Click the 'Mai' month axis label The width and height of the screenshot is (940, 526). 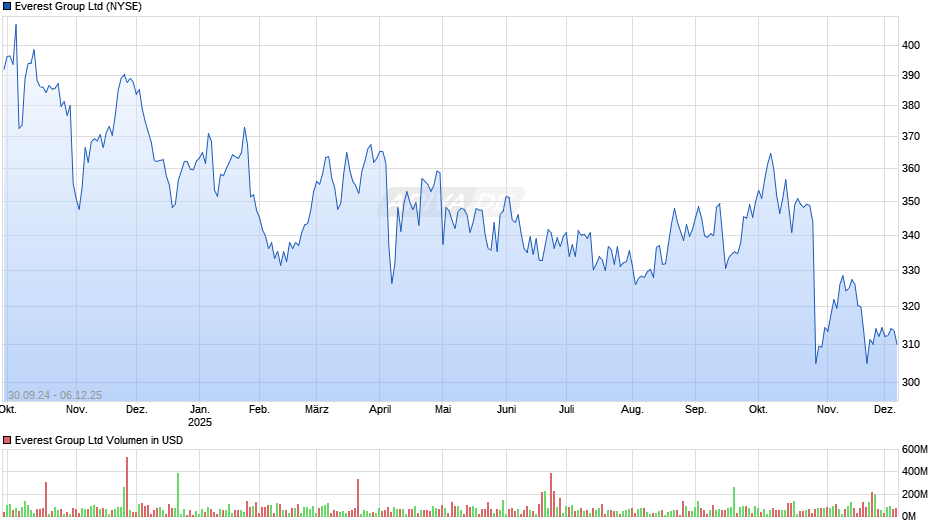[x=443, y=410]
